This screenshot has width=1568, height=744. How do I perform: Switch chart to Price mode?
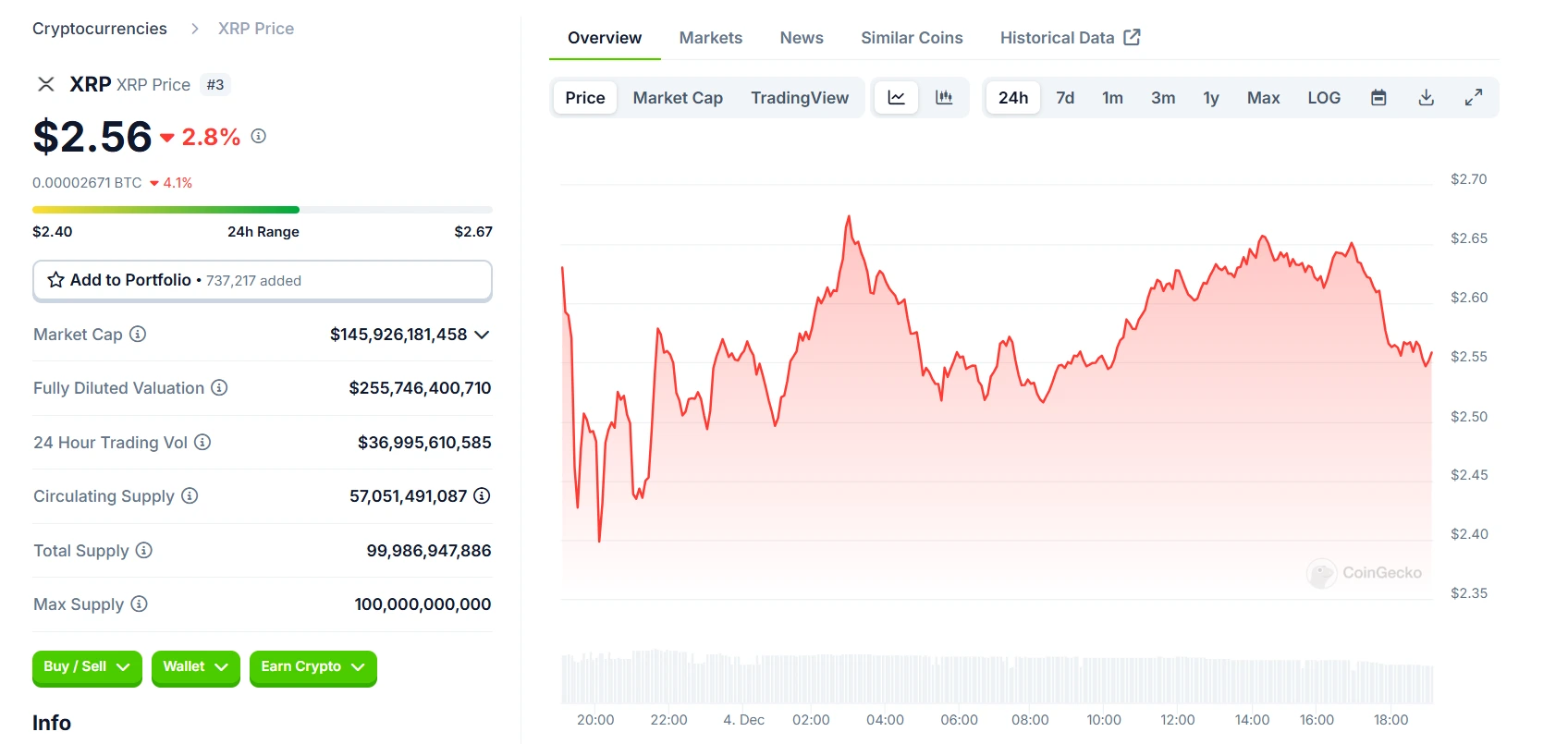point(585,97)
